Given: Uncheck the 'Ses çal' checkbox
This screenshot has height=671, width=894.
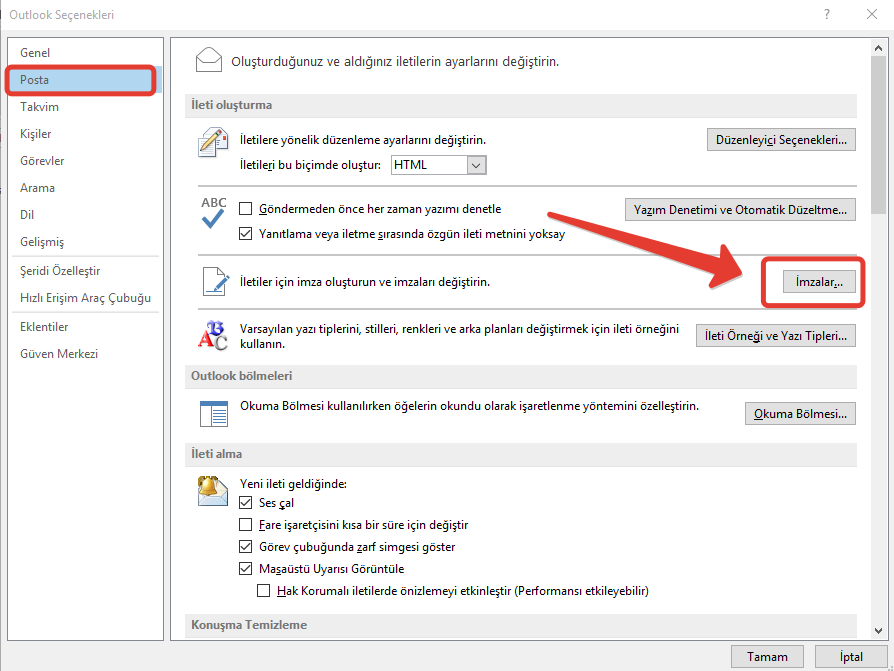Looking at the screenshot, I should 246,503.
